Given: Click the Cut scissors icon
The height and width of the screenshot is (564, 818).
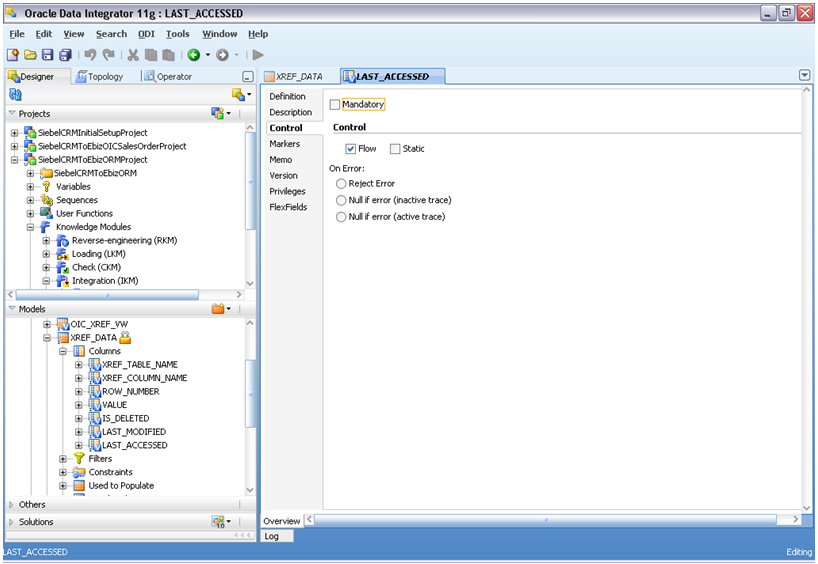Looking at the screenshot, I should pyautogui.click(x=133, y=55).
